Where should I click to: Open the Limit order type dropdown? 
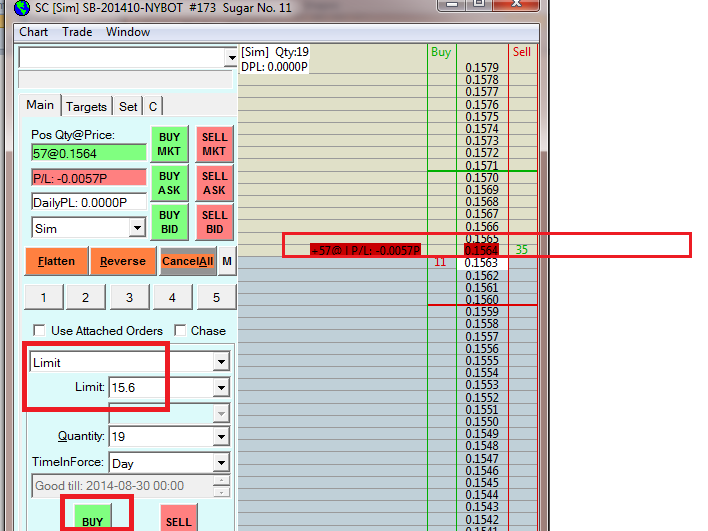221,362
